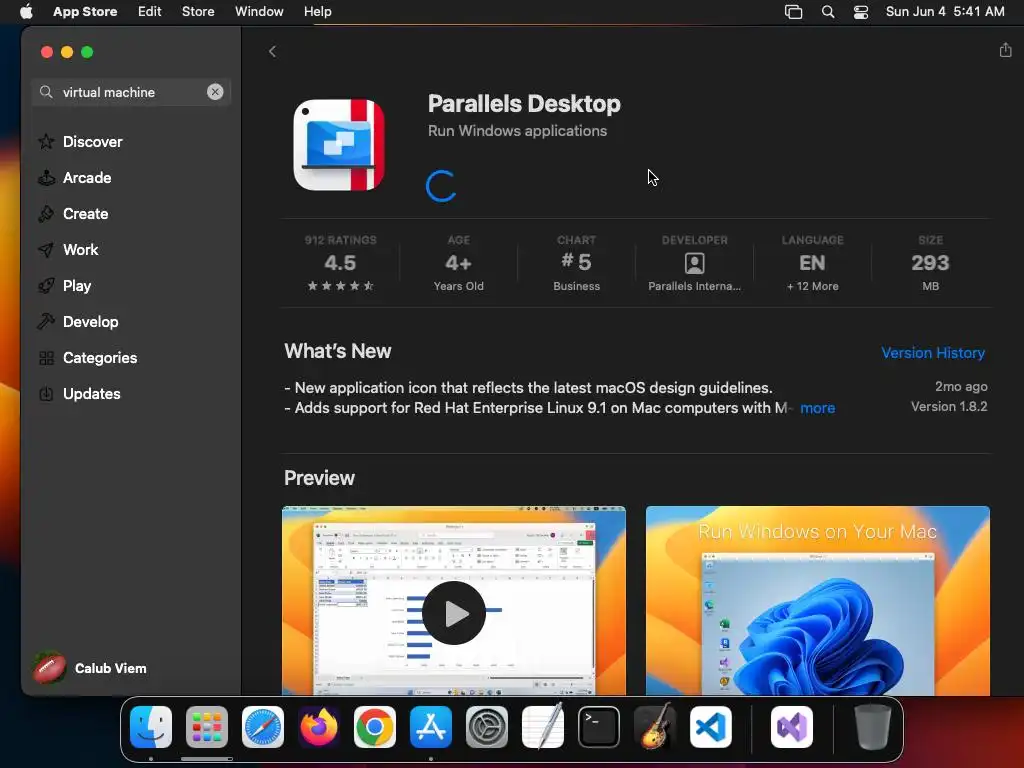The image size is (1024, 768).
Task: Click the 4+ Years Old age badge
Action: [x=458, y=263]
